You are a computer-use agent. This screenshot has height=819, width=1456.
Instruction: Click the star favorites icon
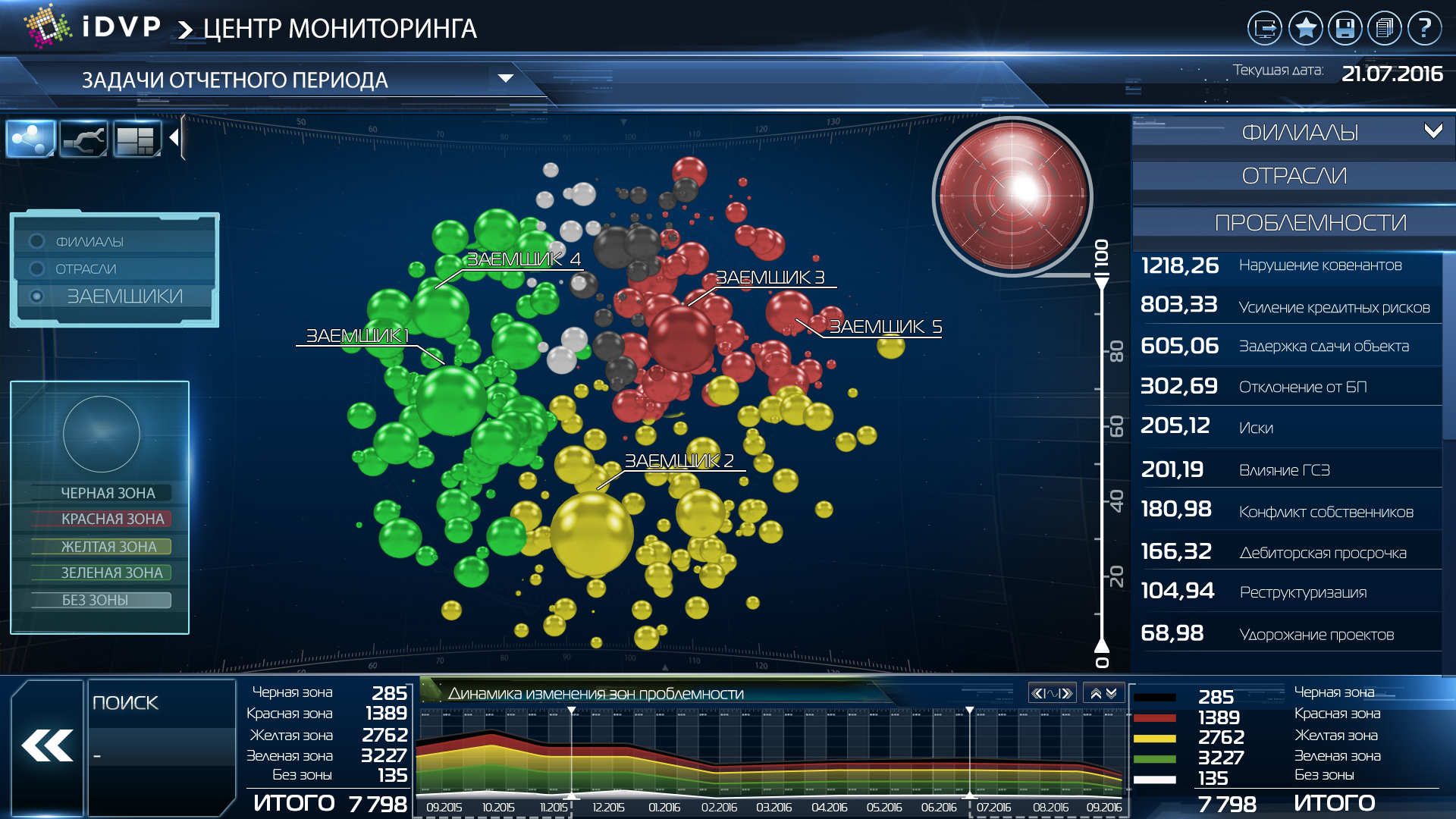coord(1305,29)
